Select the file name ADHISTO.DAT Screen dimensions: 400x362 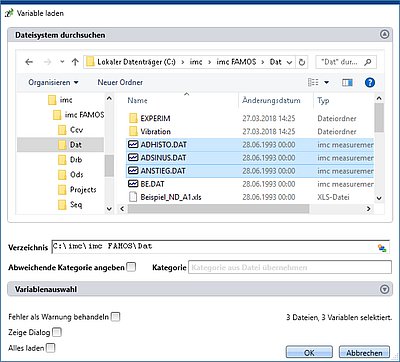[x=164, y=145]
